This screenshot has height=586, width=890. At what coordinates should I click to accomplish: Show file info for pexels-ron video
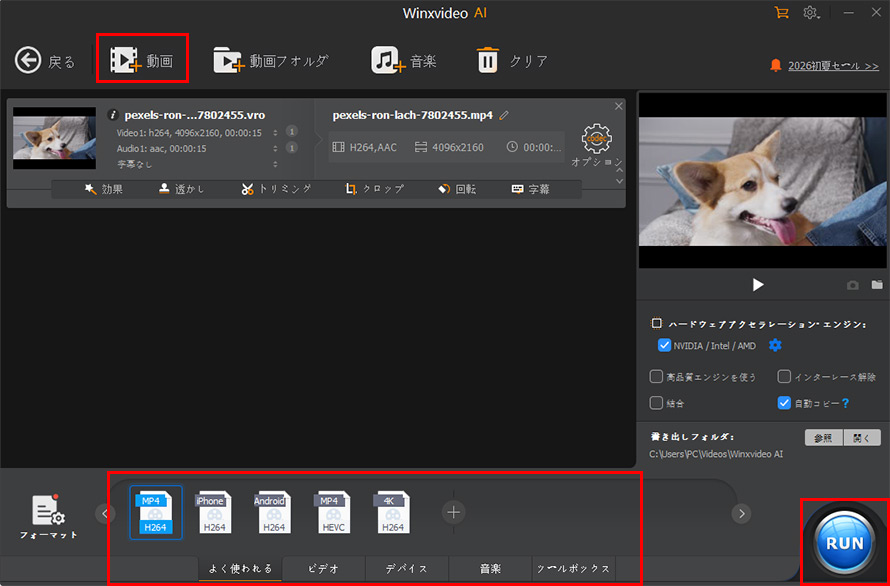pyautogui.click(x=113, y=115)
